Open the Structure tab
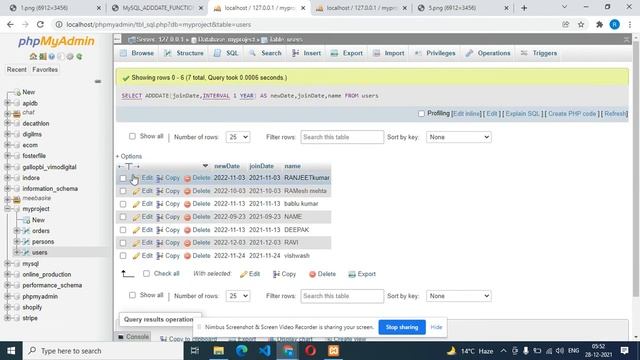The width and height of the screenshot is (640, 360). pos(184,53)
